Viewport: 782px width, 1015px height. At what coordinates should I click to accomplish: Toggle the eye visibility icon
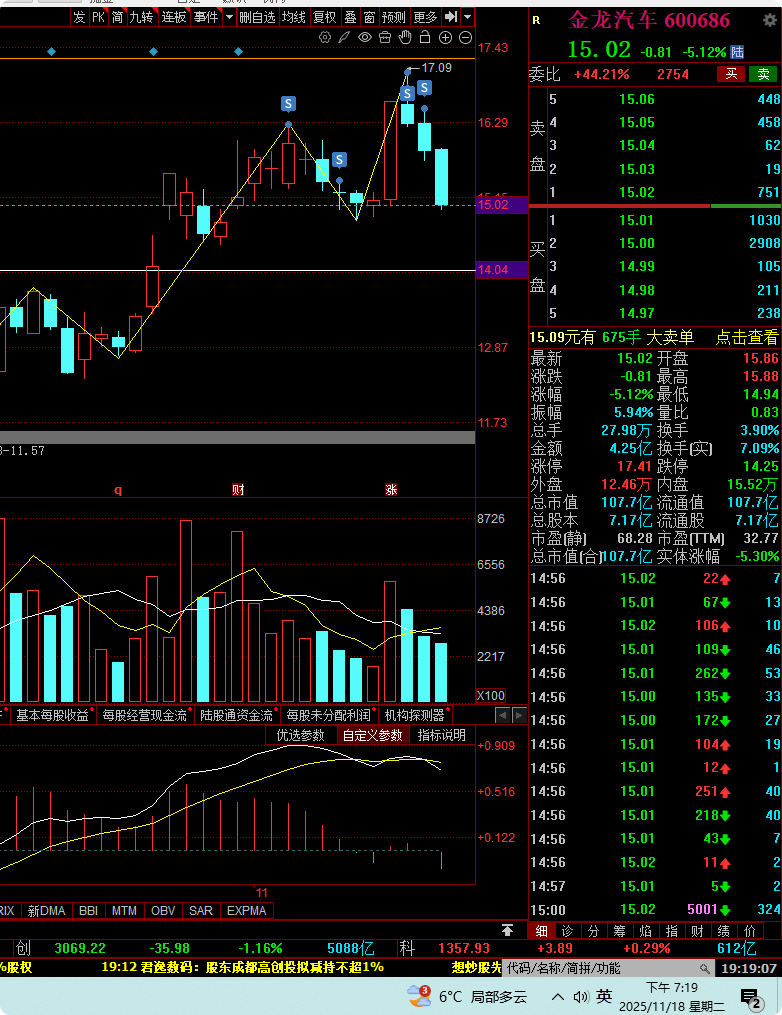(365, 38)
